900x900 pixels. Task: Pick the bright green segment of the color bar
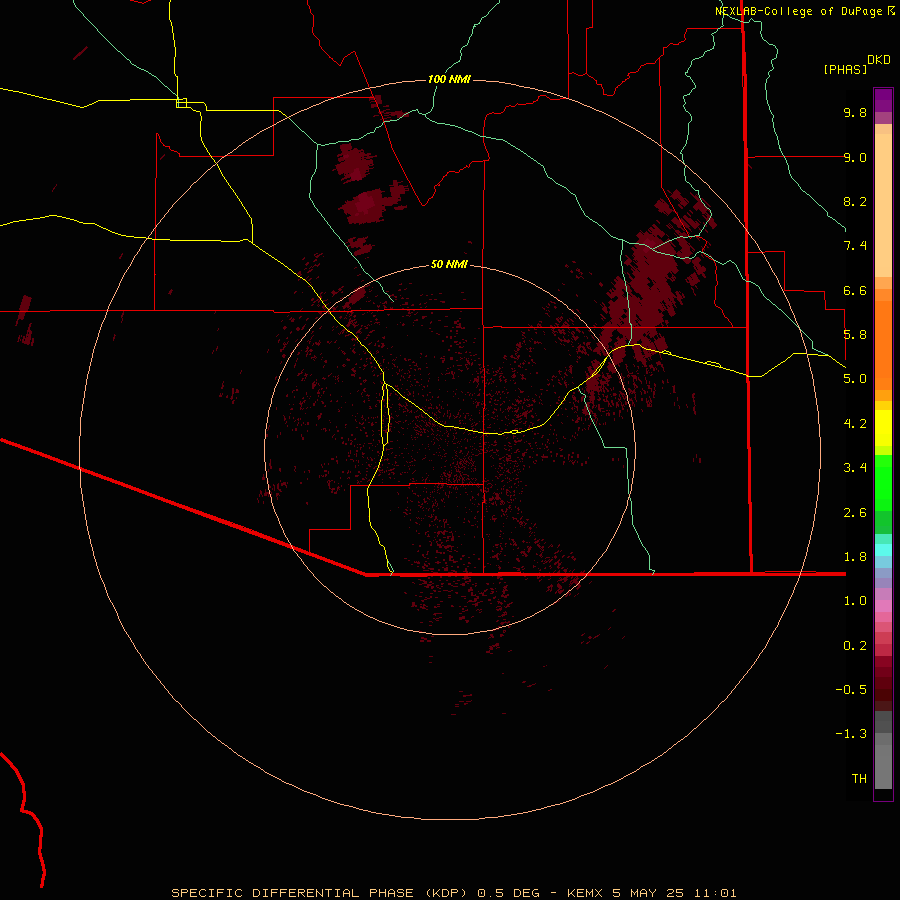coord(883,482)
